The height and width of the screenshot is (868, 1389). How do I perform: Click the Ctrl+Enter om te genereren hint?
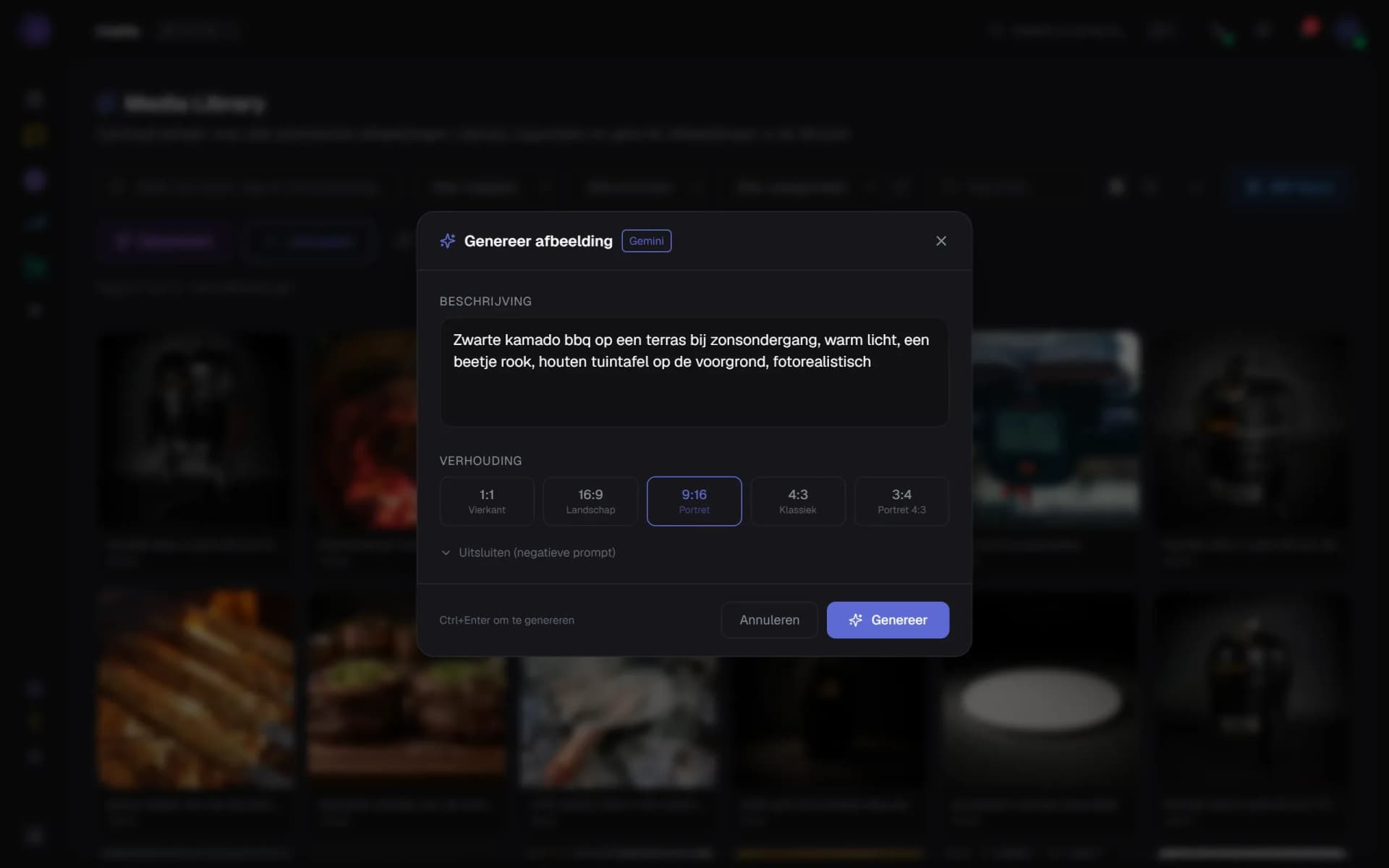pyautogui.click(x=506, y=620)
